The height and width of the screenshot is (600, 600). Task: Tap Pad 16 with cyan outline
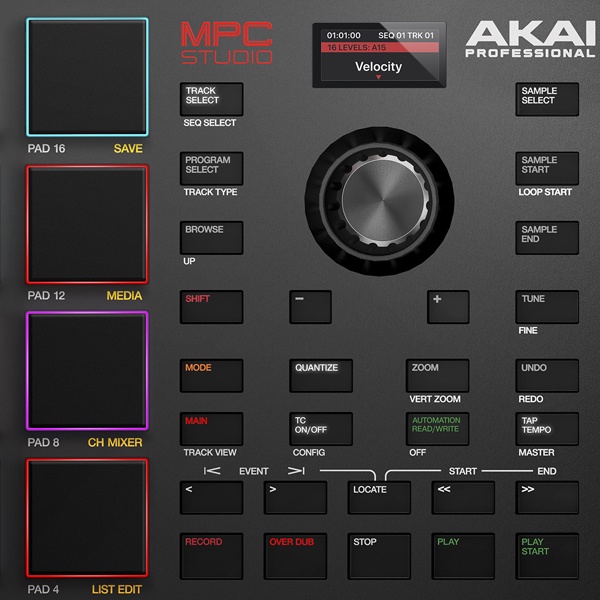point(87,78)
